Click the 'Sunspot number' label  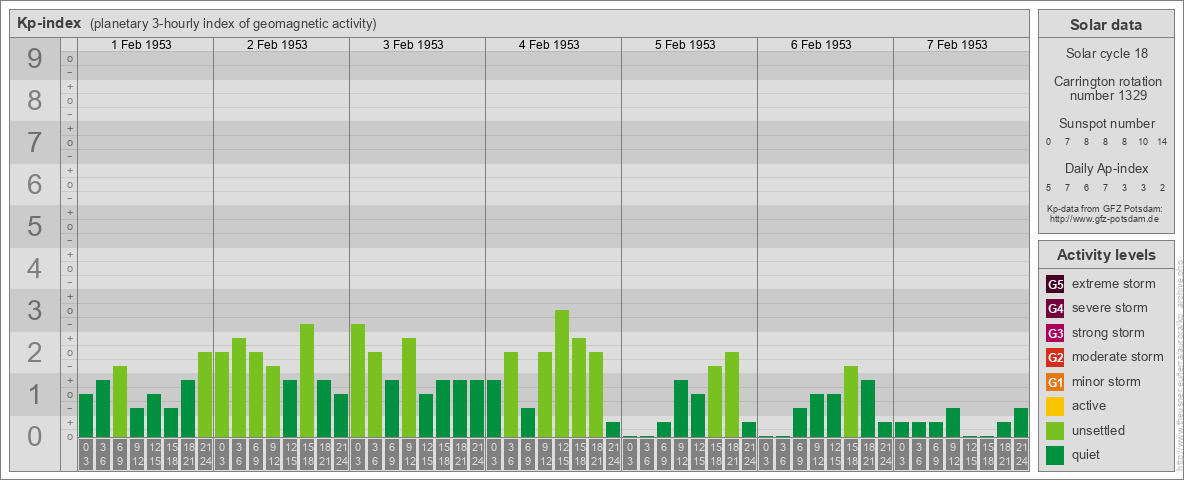click(x=1107, y=124)
